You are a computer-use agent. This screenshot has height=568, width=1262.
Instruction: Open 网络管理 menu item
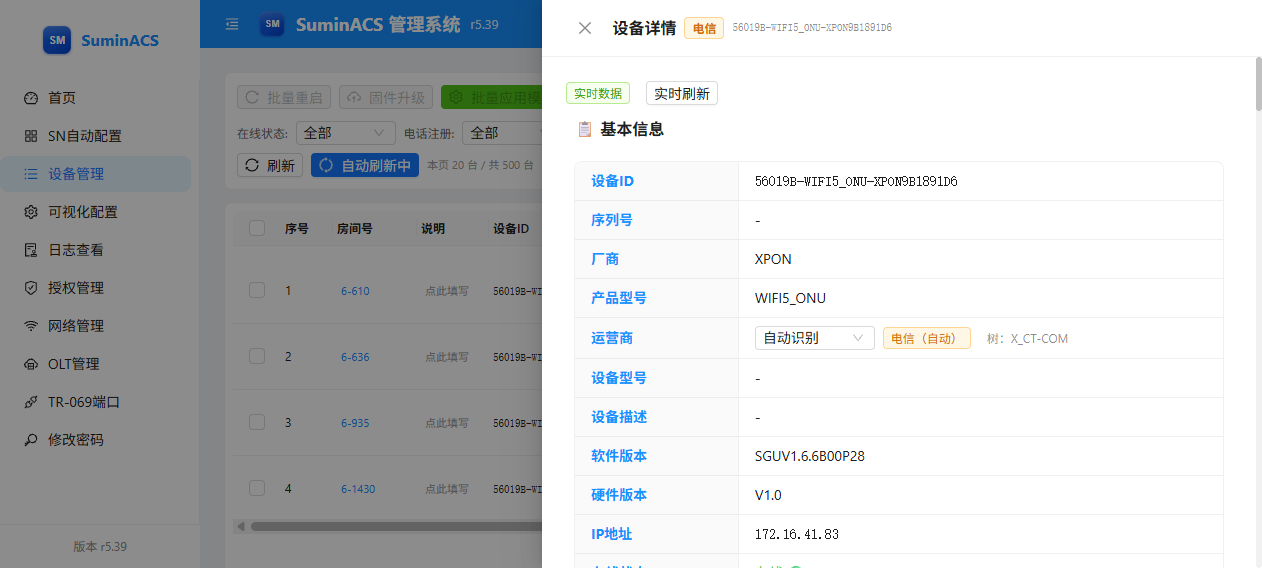(96, 326)
